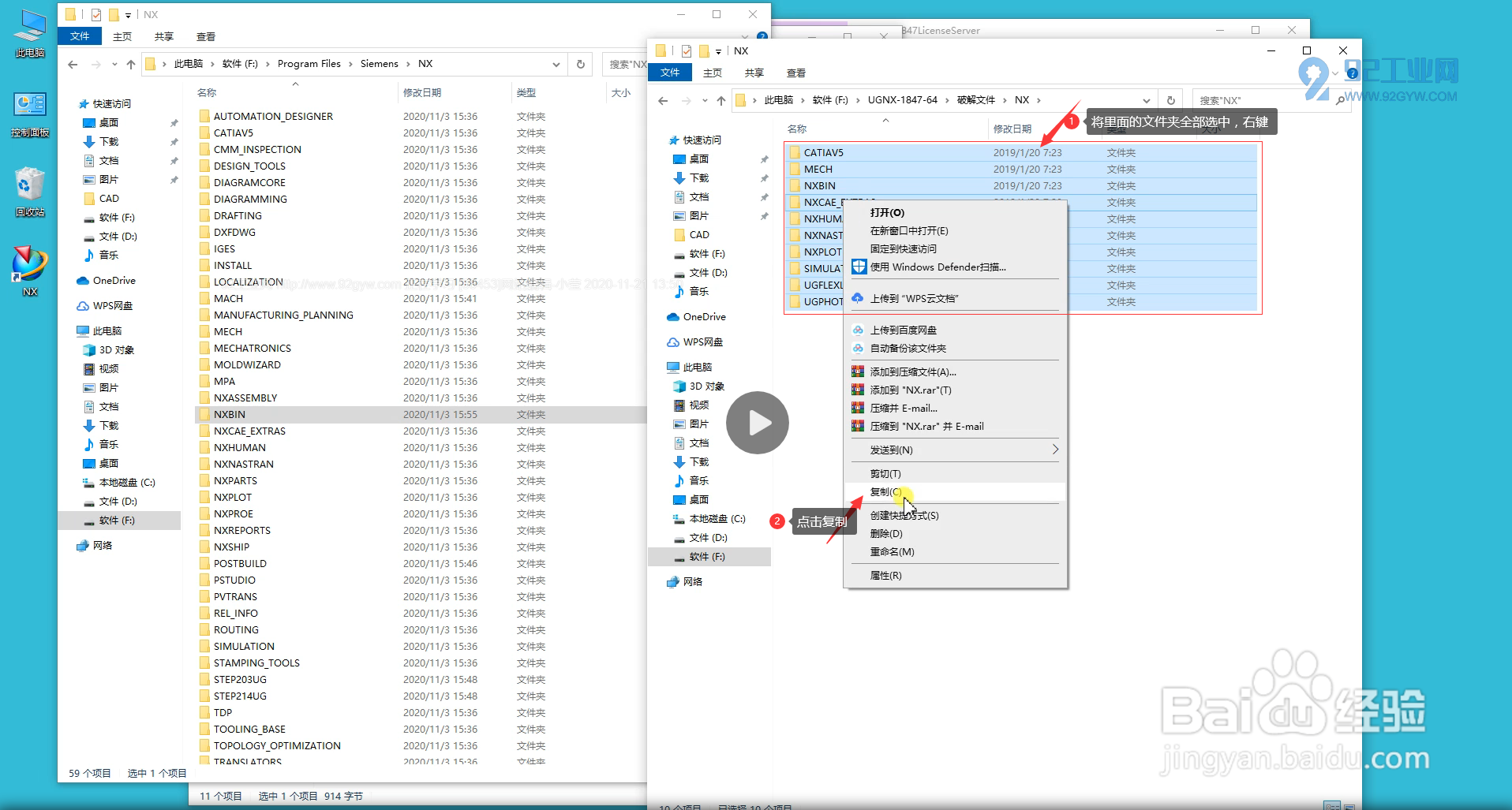
Task: Open the 查看 tab in the left window
Action: [206, 36]
